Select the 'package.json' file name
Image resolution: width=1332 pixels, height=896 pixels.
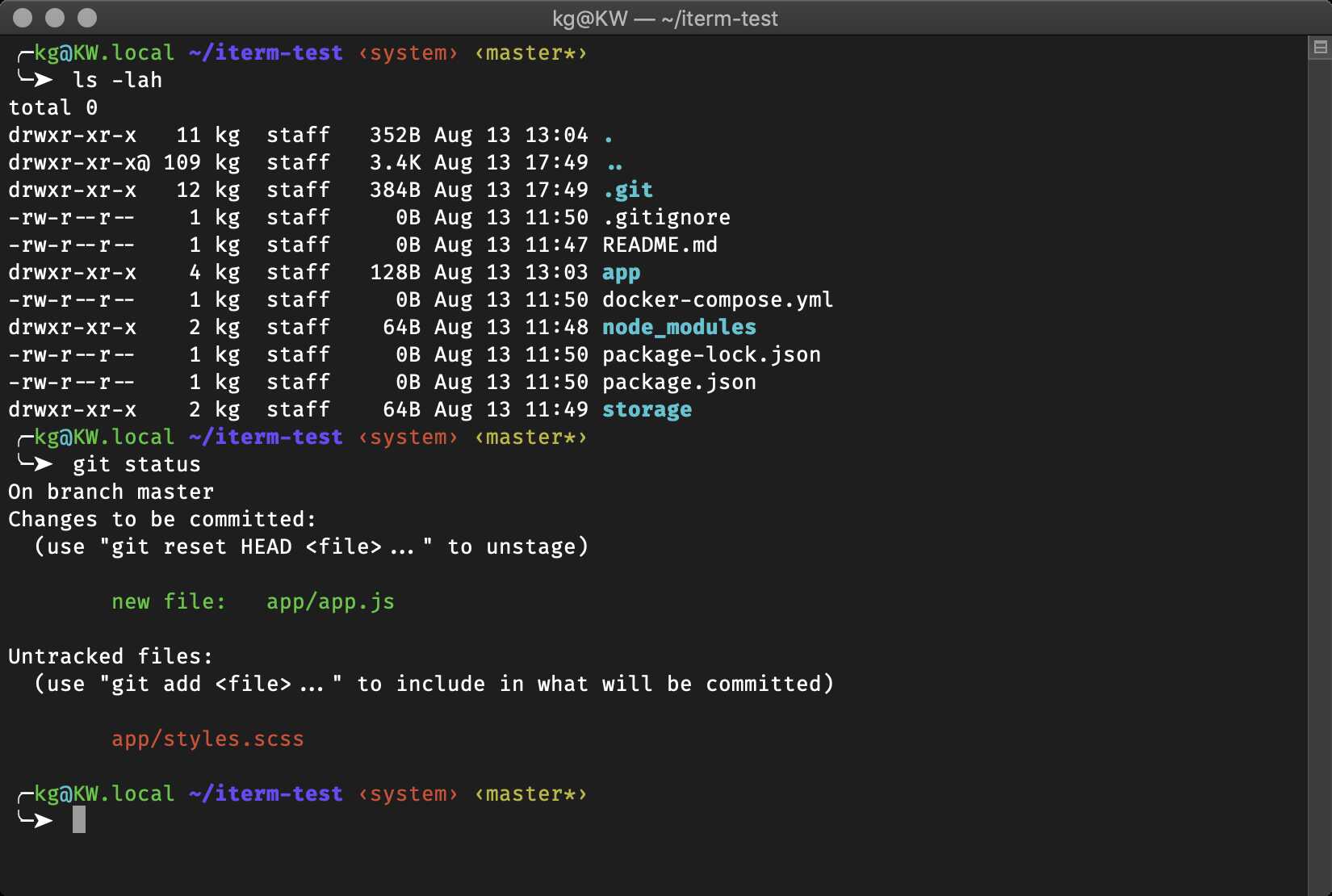[680, 383]
